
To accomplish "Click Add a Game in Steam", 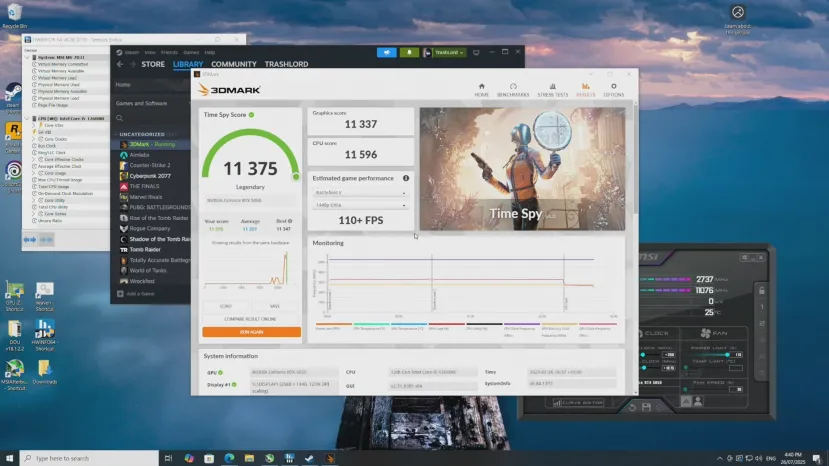I will pyautogui.click(x=136, y=294).
